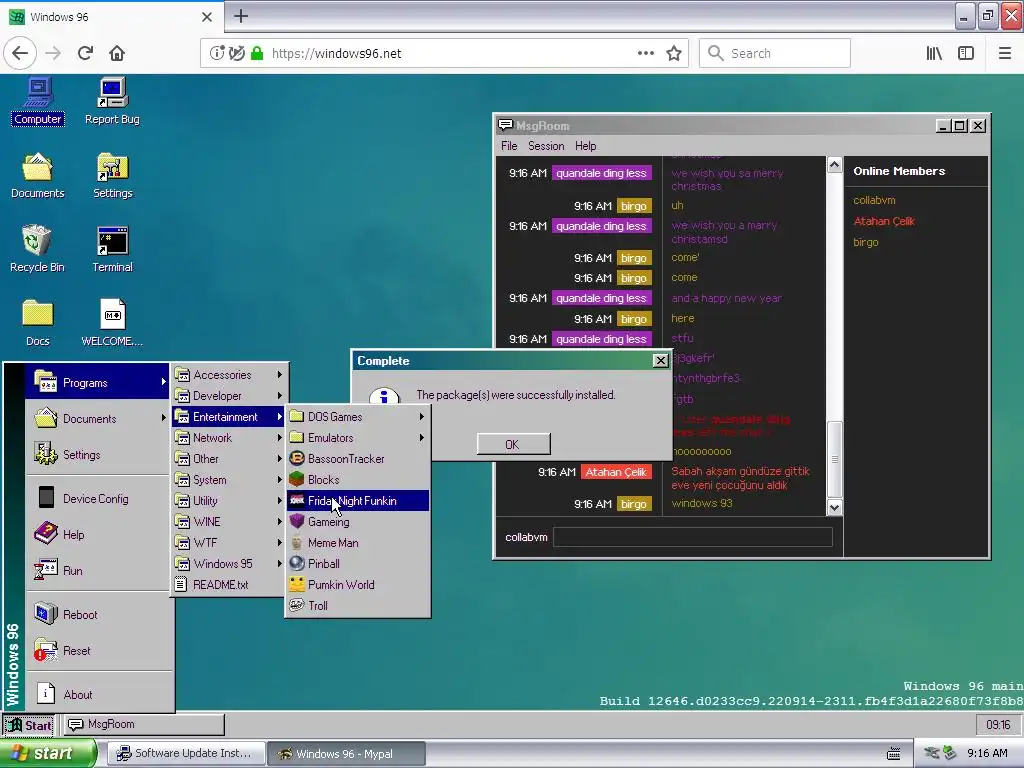Open the Report Bug desktop shortcut
This screenshot has height=768, width=1024.
tap(112, 101)
